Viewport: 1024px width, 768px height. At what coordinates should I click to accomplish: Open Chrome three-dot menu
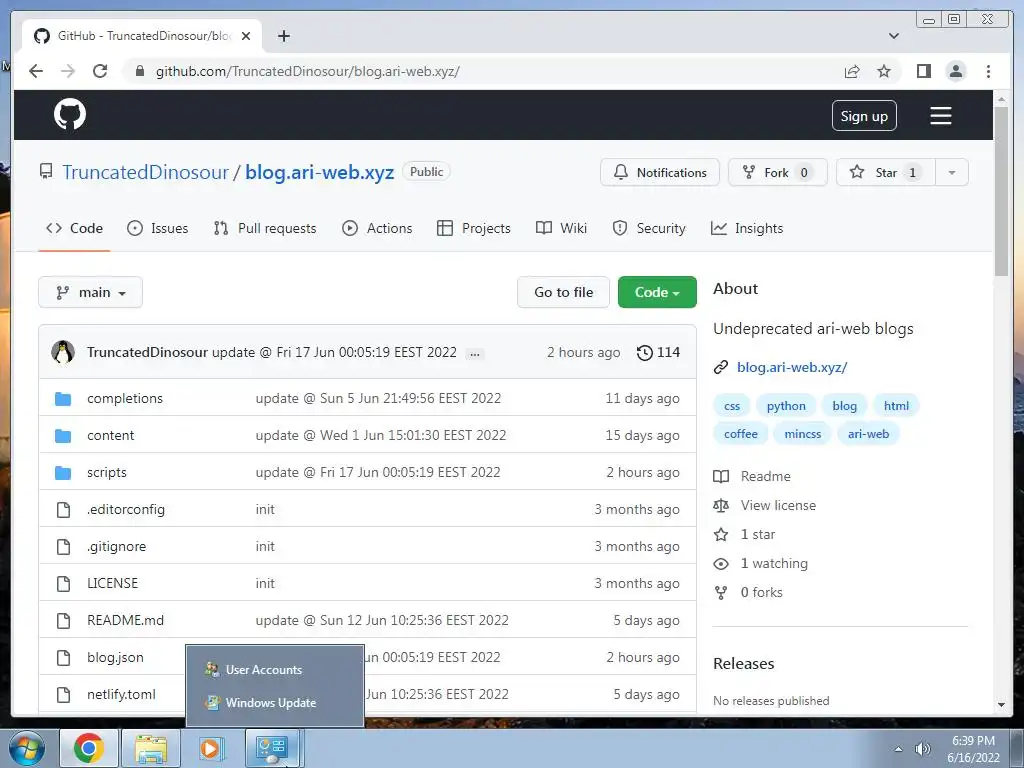tap(988, 71)
